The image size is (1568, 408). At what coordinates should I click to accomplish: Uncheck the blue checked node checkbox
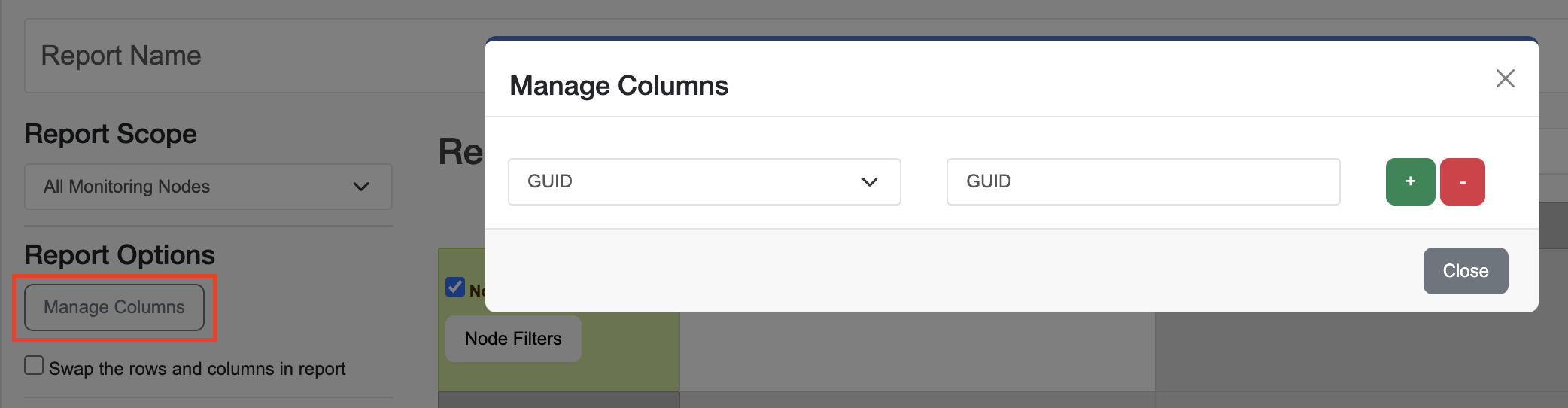455,287
